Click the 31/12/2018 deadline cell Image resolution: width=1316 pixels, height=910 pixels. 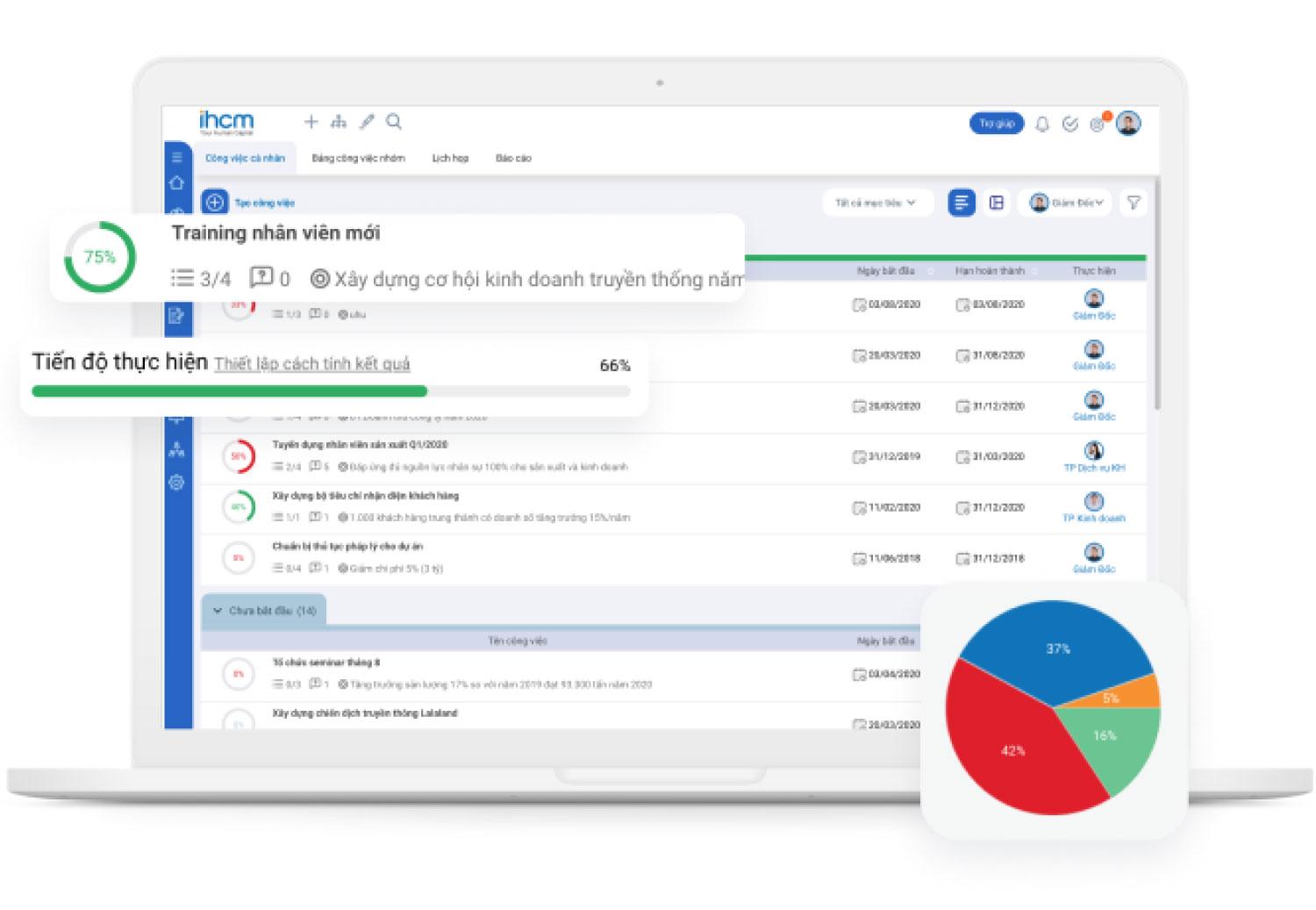(x=991, y=559)
